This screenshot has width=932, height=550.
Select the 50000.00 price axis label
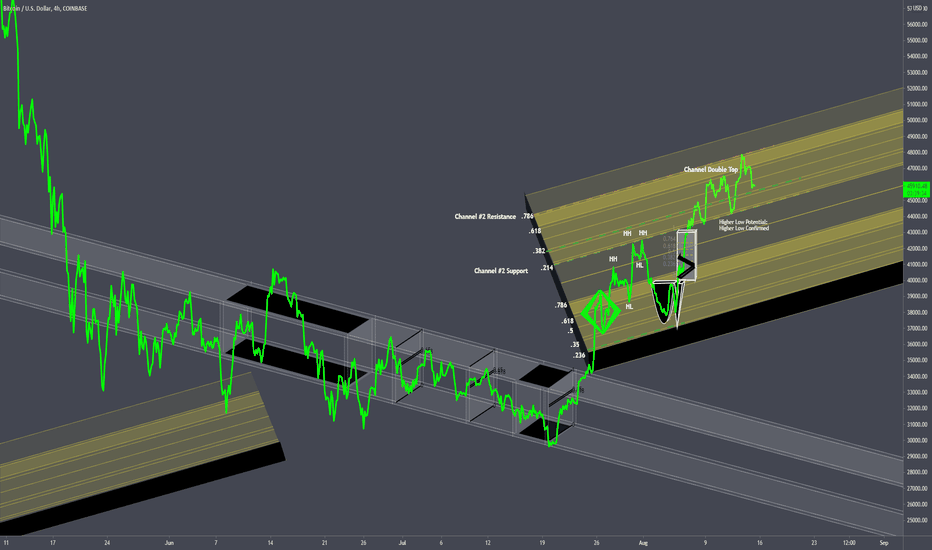click(918, 121)
